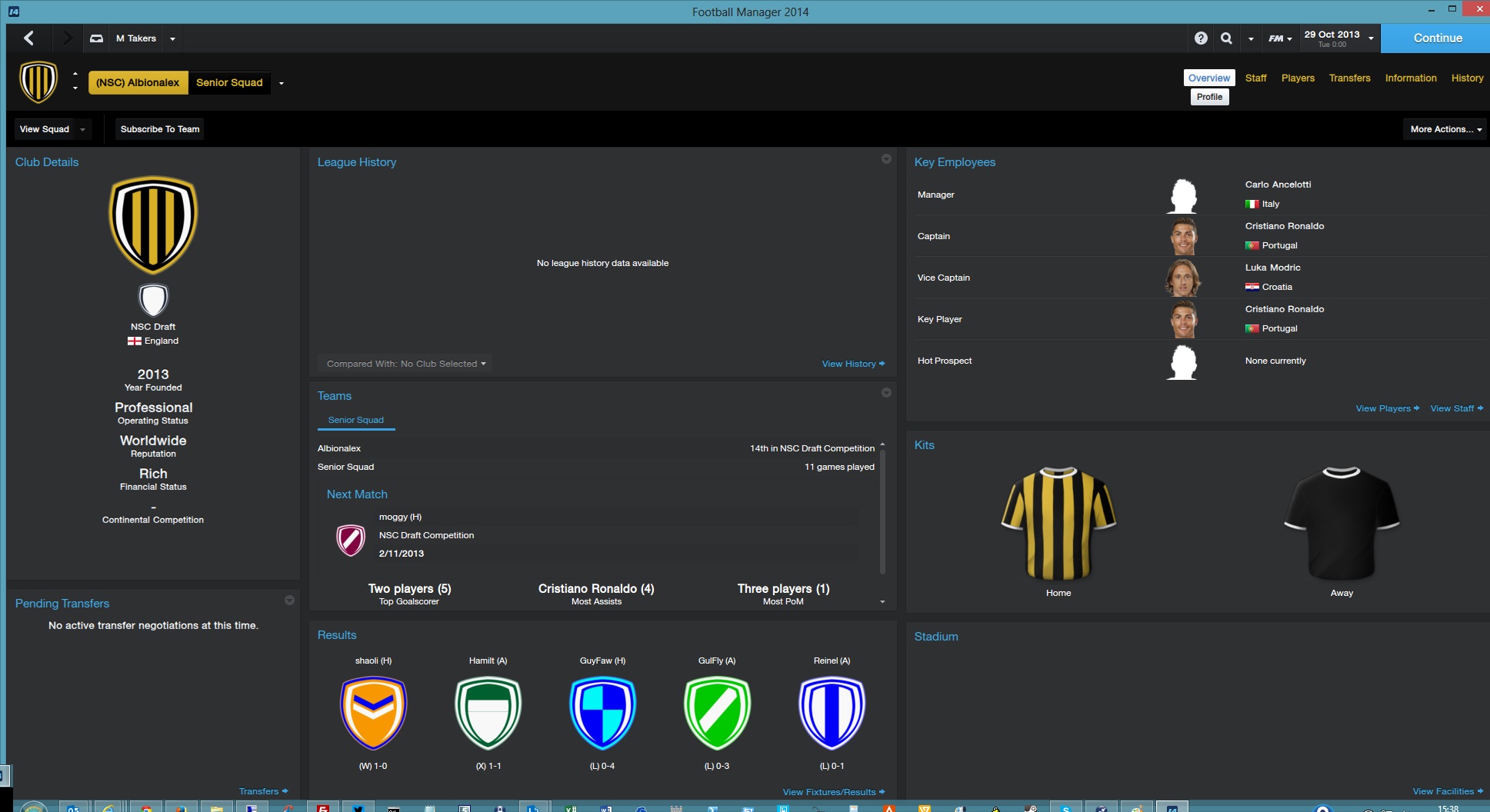Click the moggy club badge in Next Match

[x=351, y=540]
